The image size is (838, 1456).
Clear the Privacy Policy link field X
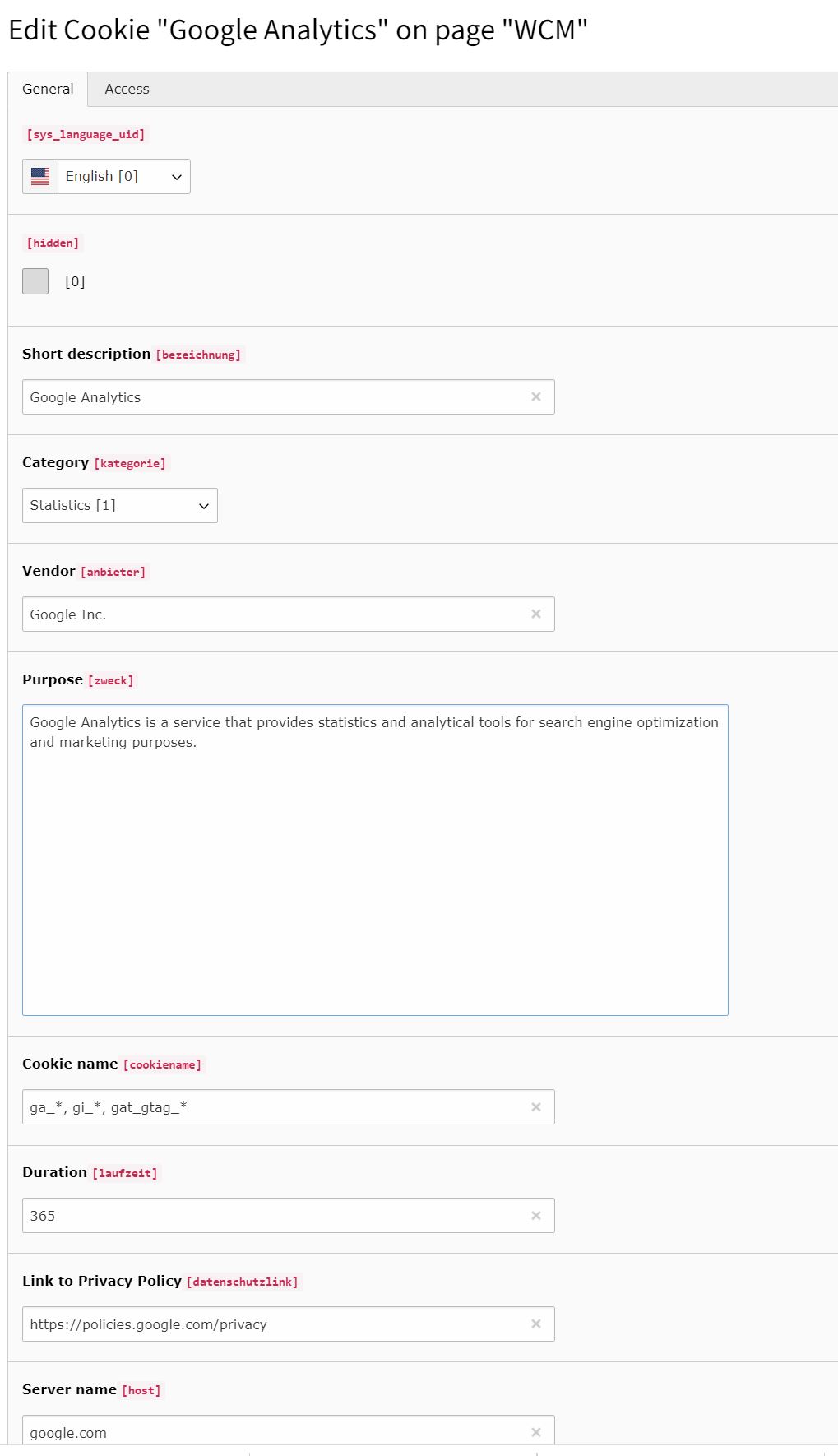536,1324
